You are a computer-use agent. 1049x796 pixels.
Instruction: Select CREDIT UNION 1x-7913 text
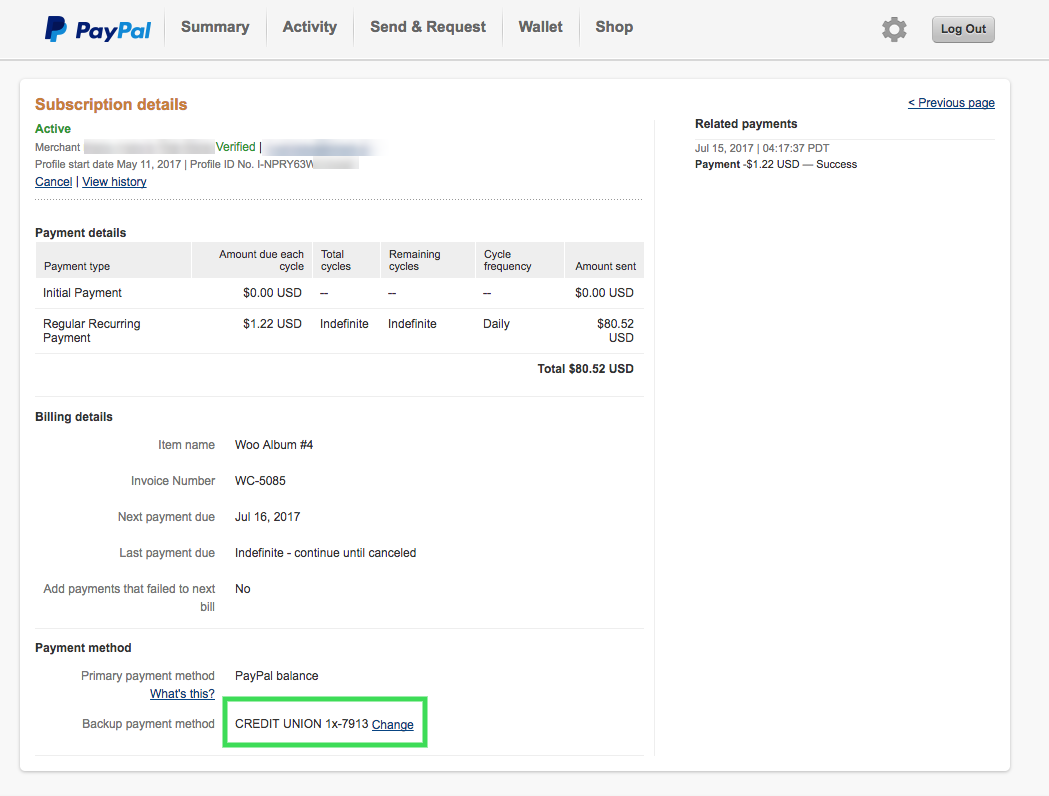(x=302, y=724)
